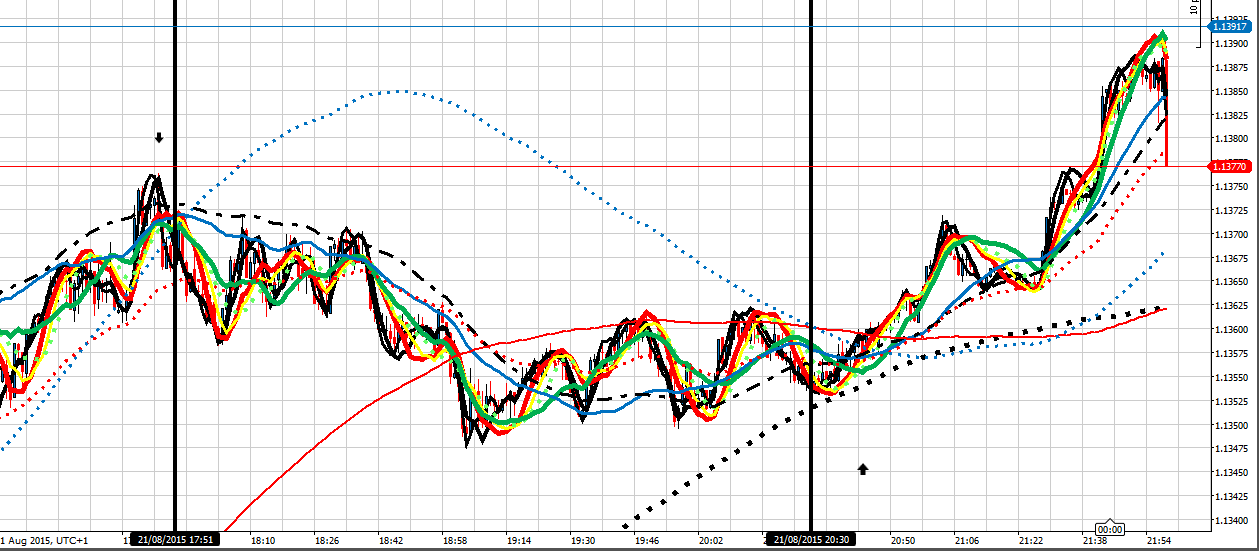Click the 19:14 time axis label
The height and width of the screenshot is (551, 1259).
pos(519,540)
